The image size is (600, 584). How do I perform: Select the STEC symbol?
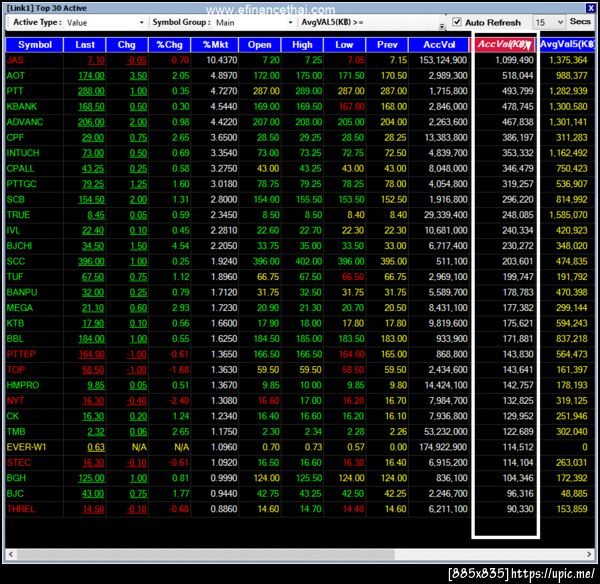pyautogui.click(x=19, y=463)
